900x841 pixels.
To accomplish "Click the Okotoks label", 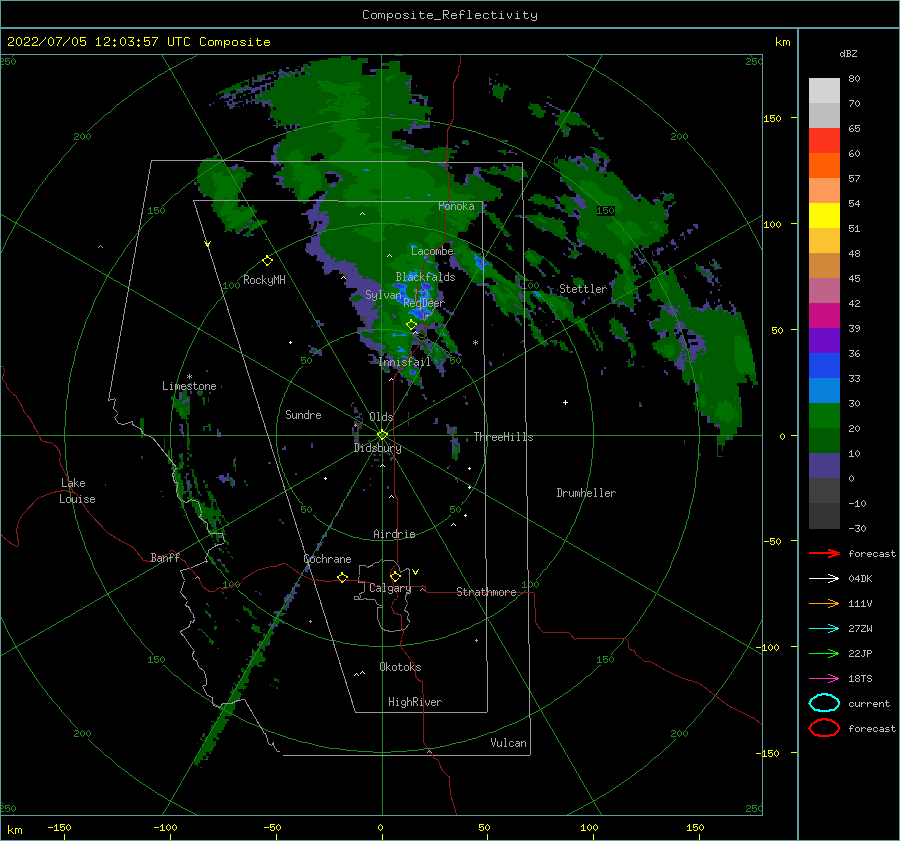I will pos(400,667).
